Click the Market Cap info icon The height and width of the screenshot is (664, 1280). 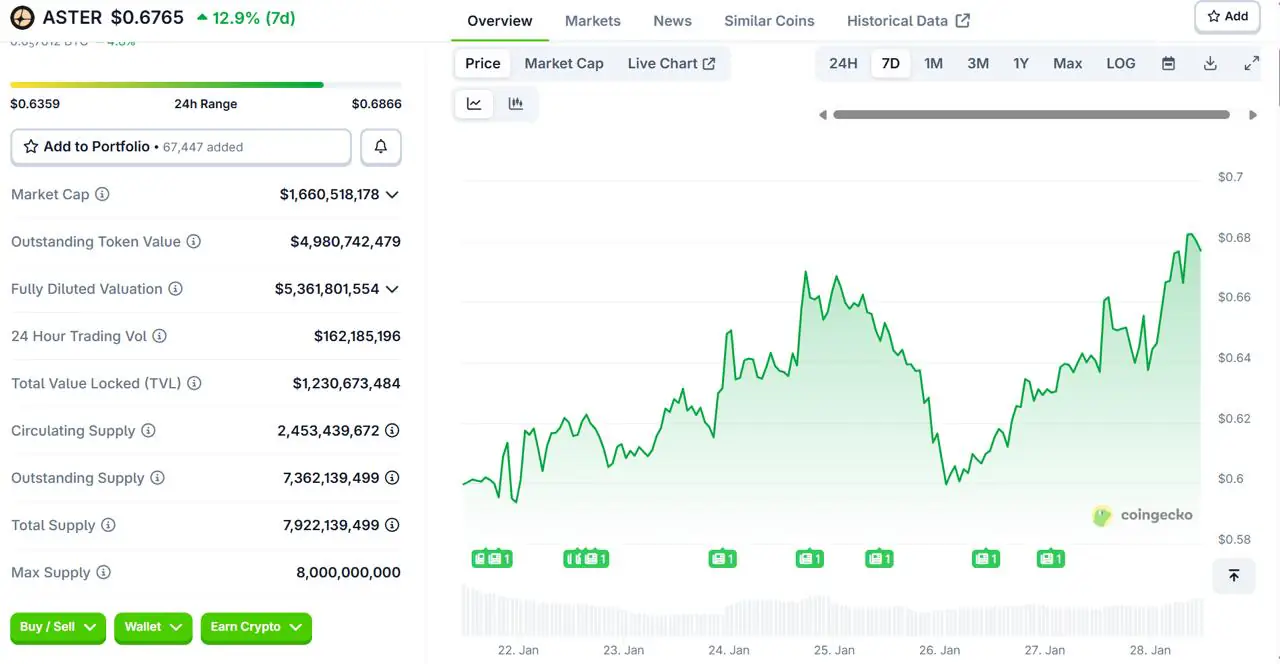[x=102, y=195]
